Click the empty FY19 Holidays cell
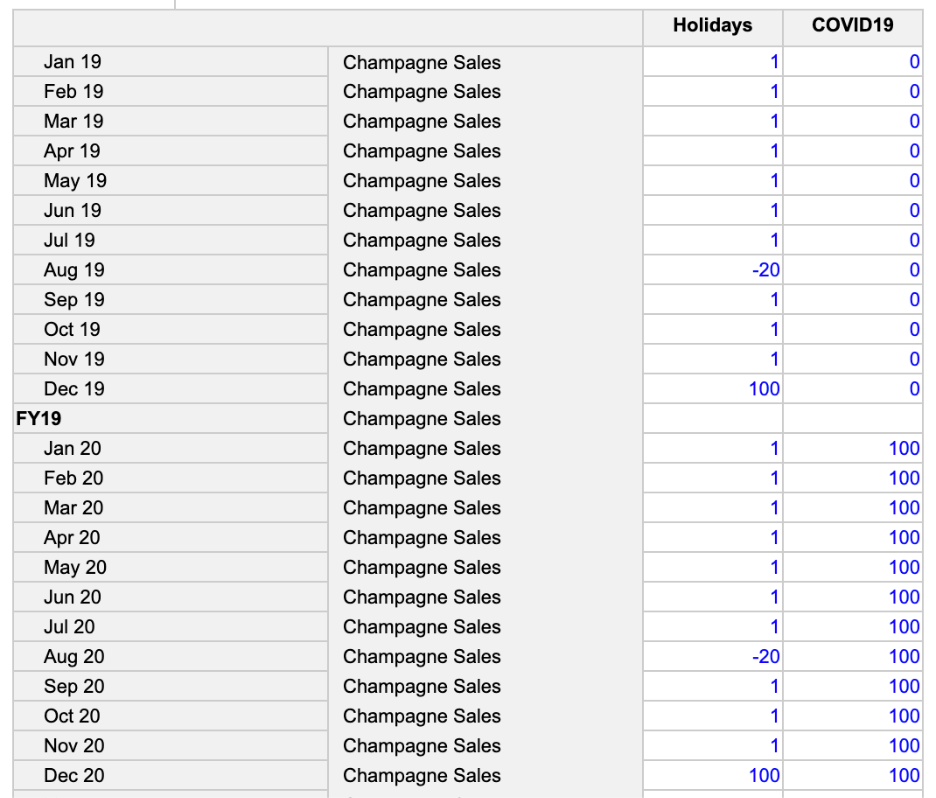Viewport: 936px width, 798px height. click(713, 418)
